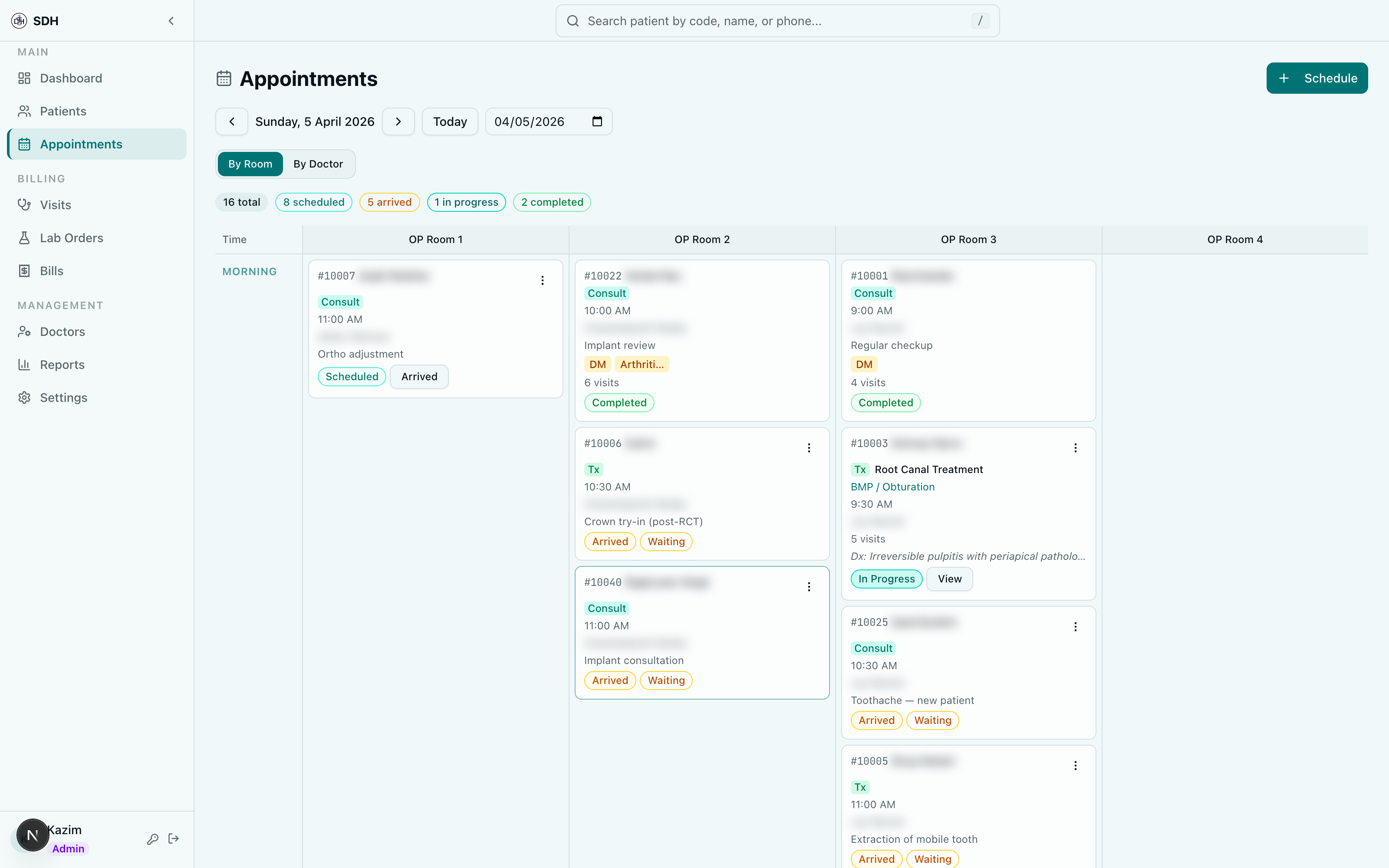This screenshot has height=868, width=1389.
Task: Click the key icon near Kazim
Action: (x=153, y=839)
